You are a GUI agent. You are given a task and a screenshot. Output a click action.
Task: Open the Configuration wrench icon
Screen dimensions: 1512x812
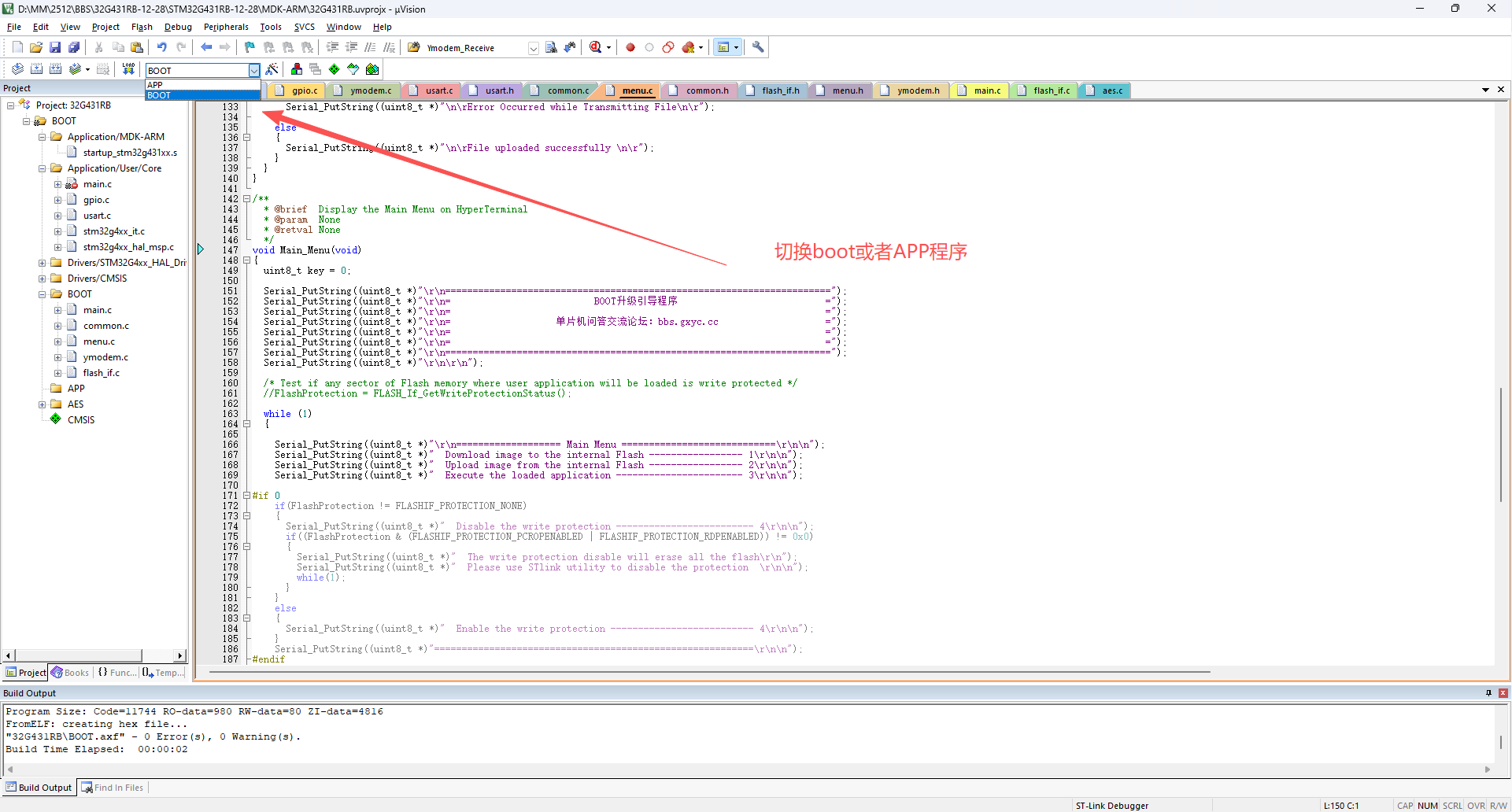tap(758, 47)
